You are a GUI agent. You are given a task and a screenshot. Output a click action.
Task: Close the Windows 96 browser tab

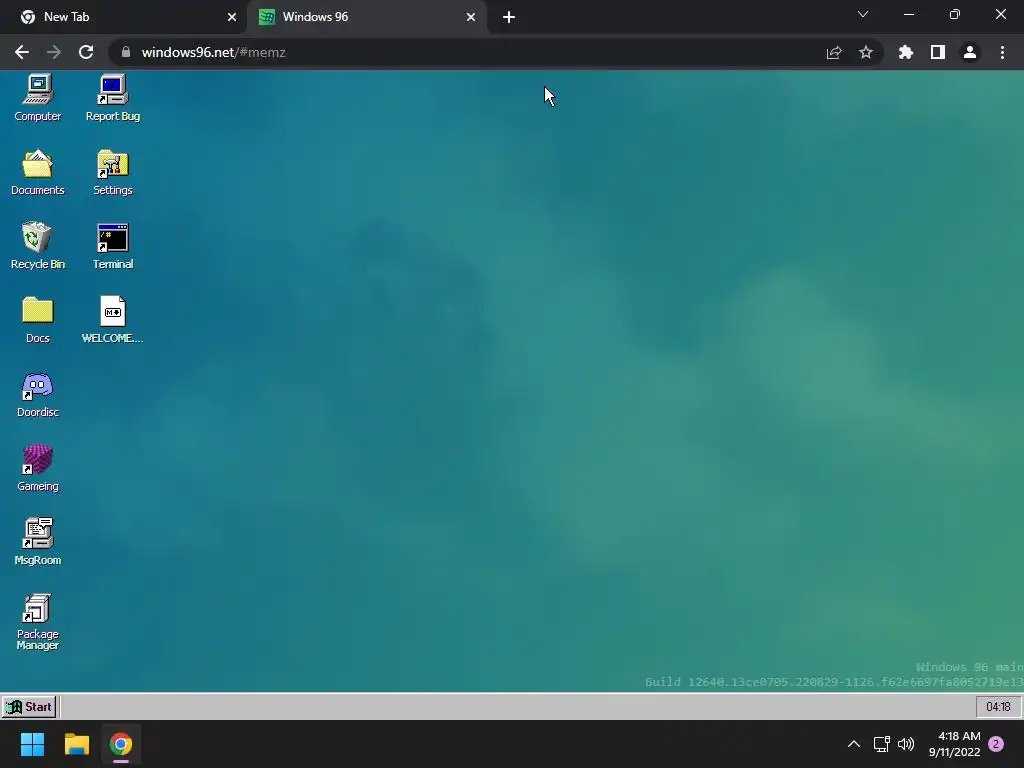pos(471,17)
